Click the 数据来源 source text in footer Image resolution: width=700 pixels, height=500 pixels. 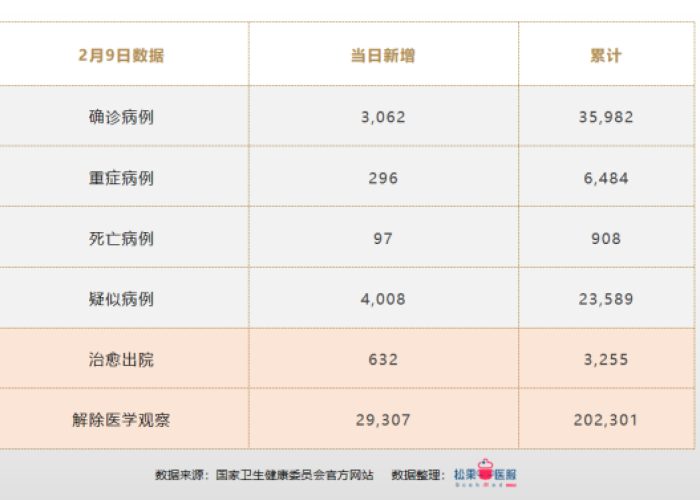[264, 475]
